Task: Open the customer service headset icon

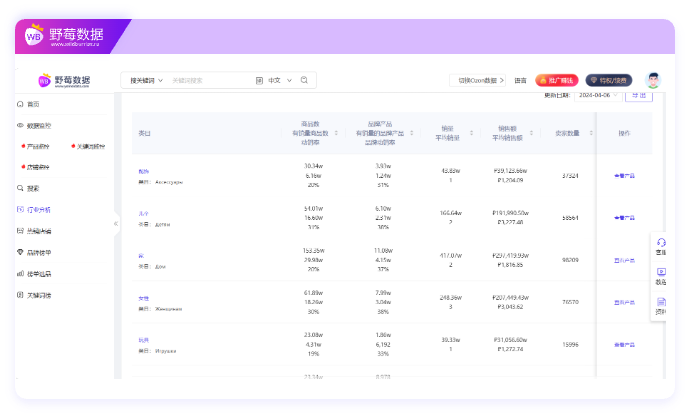Action: [x=661, y=242]
